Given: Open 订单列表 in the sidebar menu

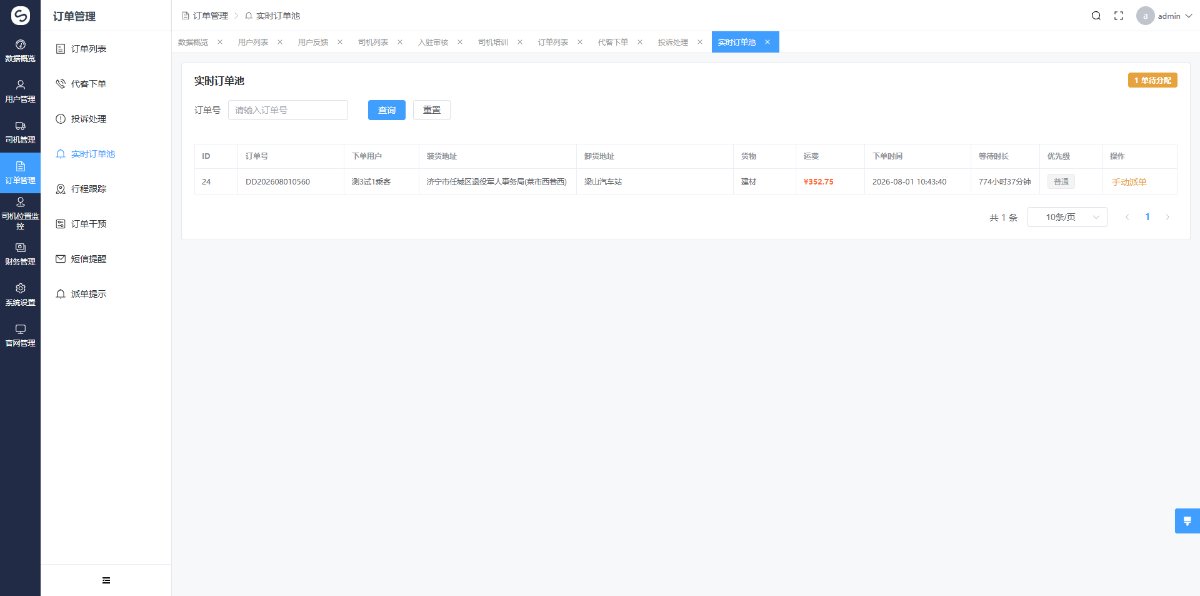Looking at the screenshot, I should pos(106,48).
